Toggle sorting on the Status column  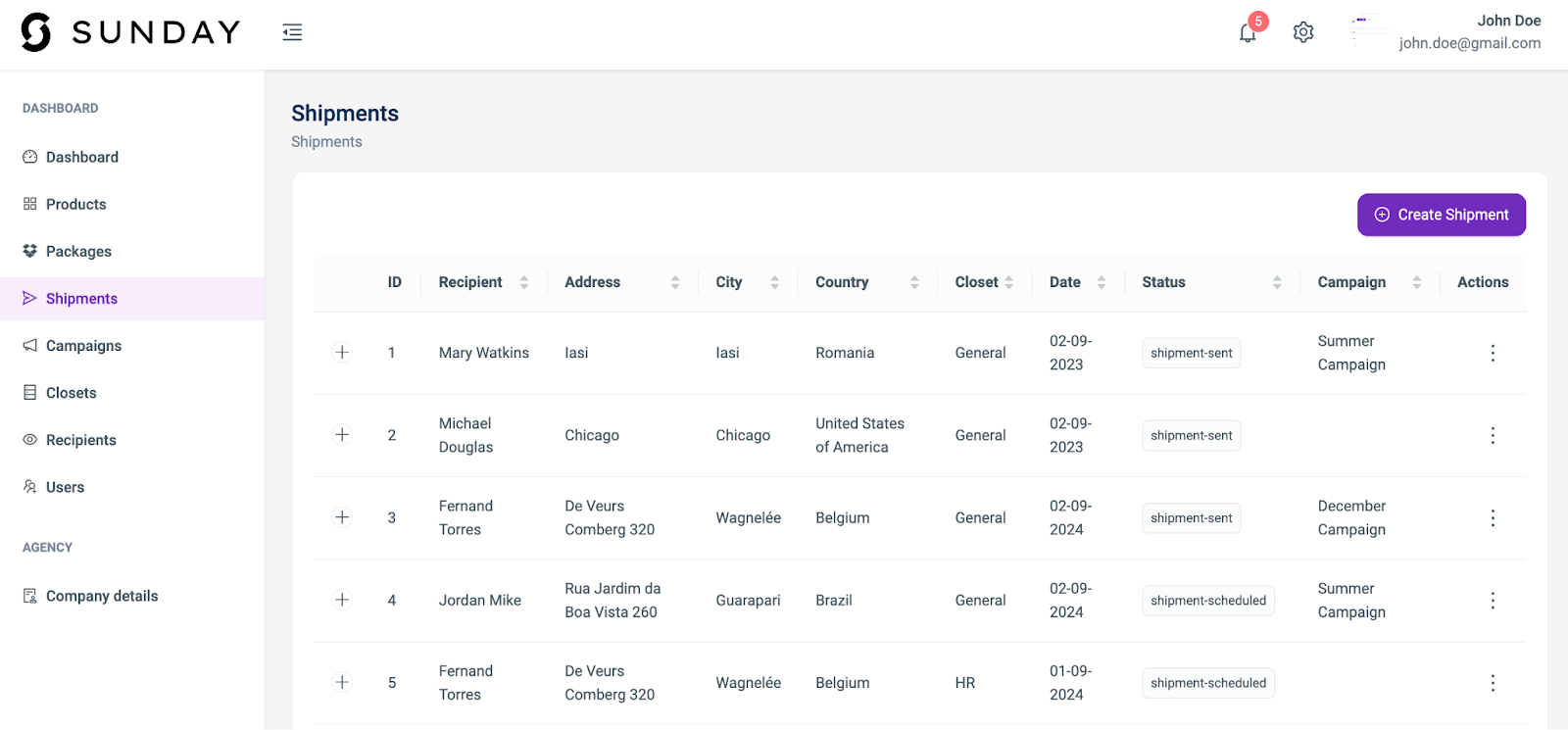click(1276, 282)
